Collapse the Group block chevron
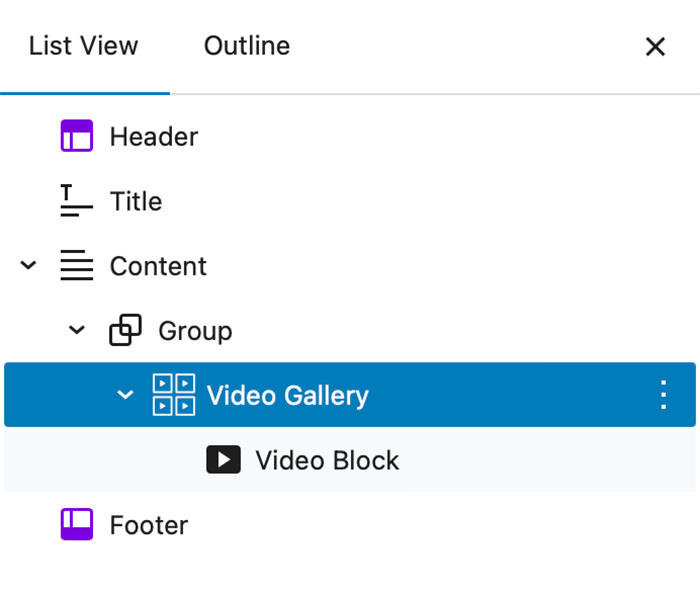This screenshot has height=595, width=700. point(77,331)
